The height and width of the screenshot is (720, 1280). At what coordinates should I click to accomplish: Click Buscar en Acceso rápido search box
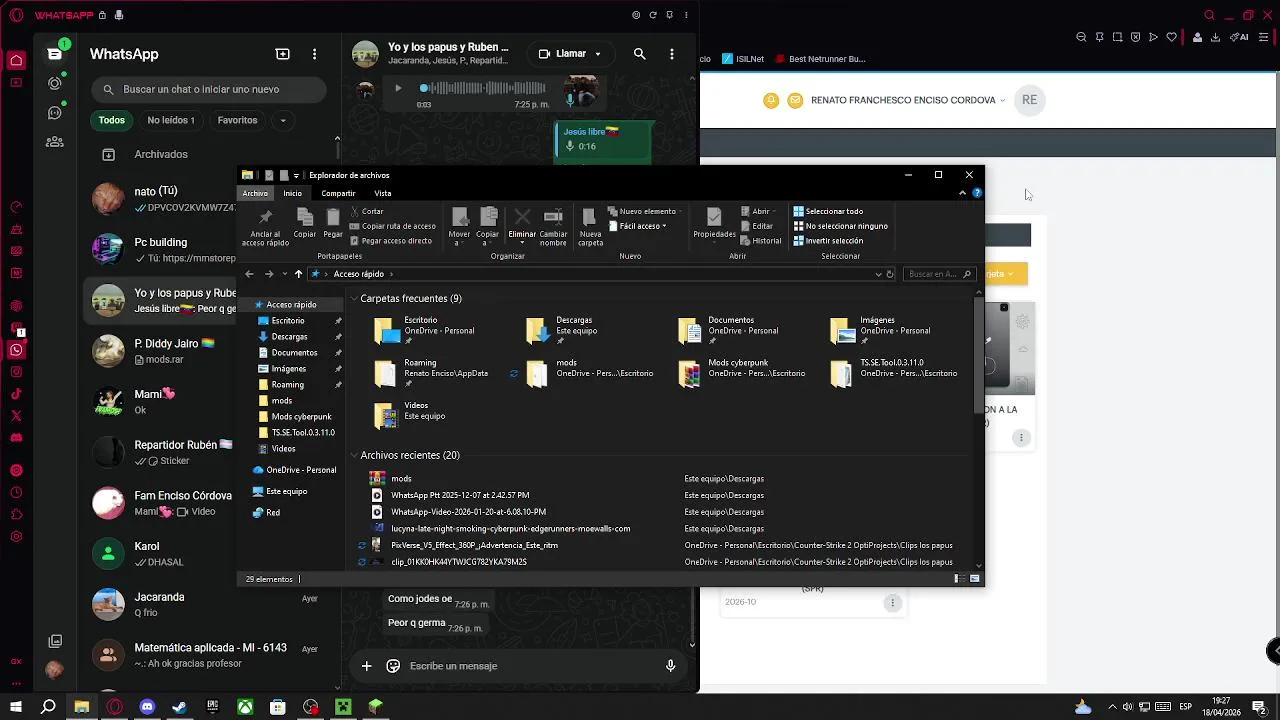941,274
